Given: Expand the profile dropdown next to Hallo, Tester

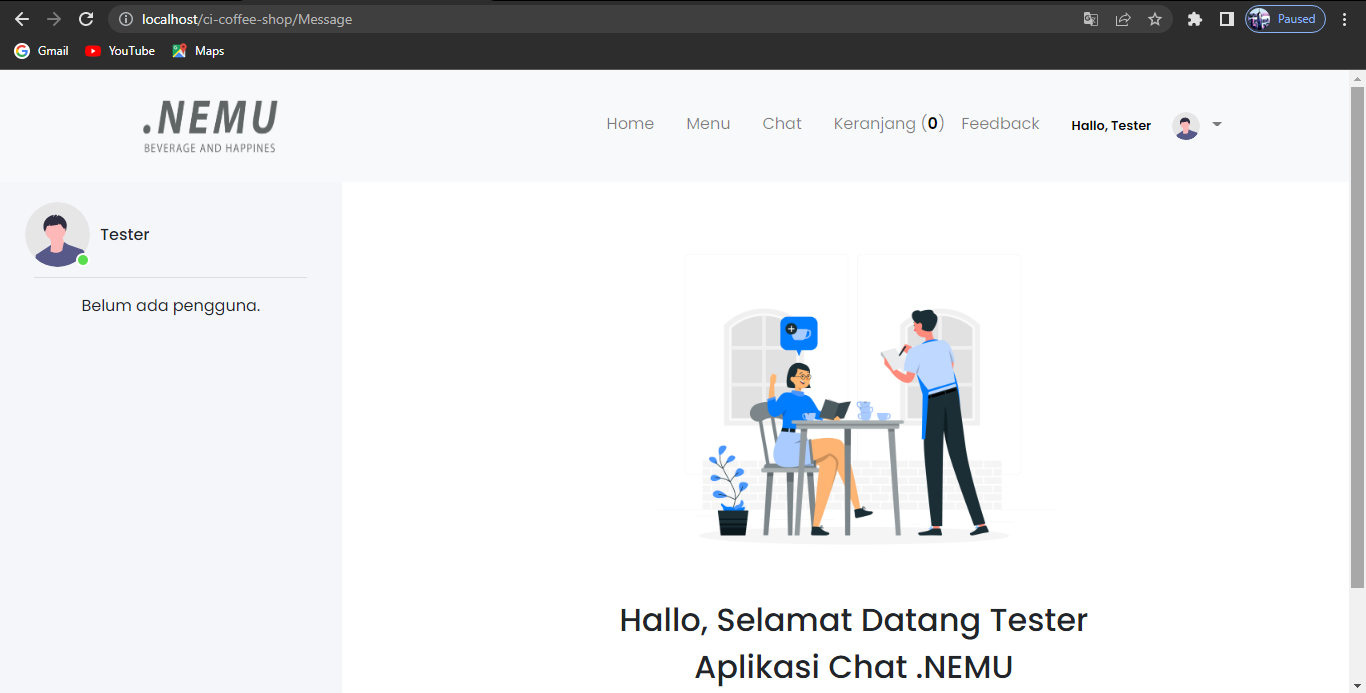Looking at the screenshot, I should (1217, 125).
